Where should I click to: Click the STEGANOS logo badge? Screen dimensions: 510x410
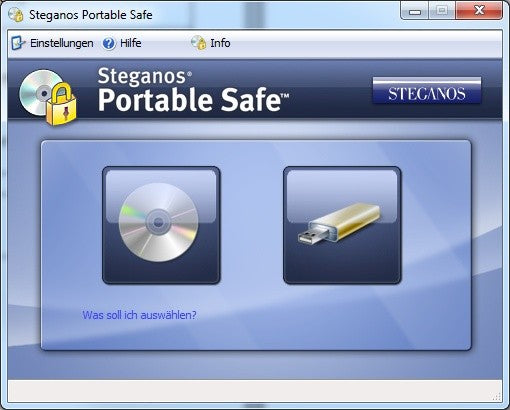[427, 91]
